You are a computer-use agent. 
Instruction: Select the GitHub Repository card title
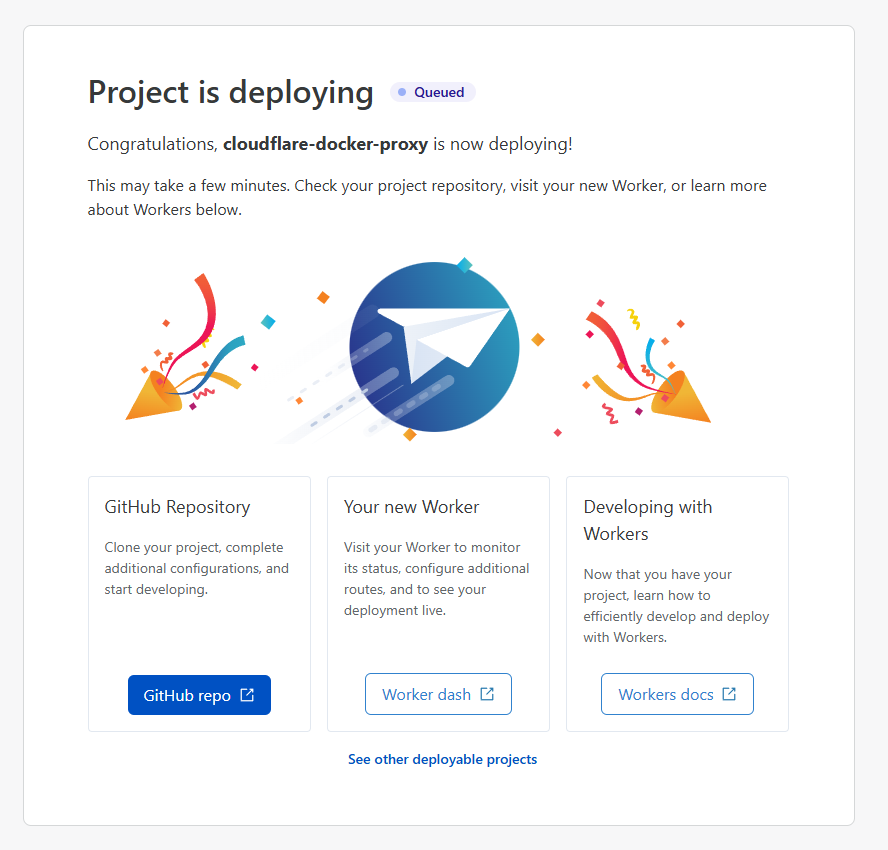pos(177,507)
